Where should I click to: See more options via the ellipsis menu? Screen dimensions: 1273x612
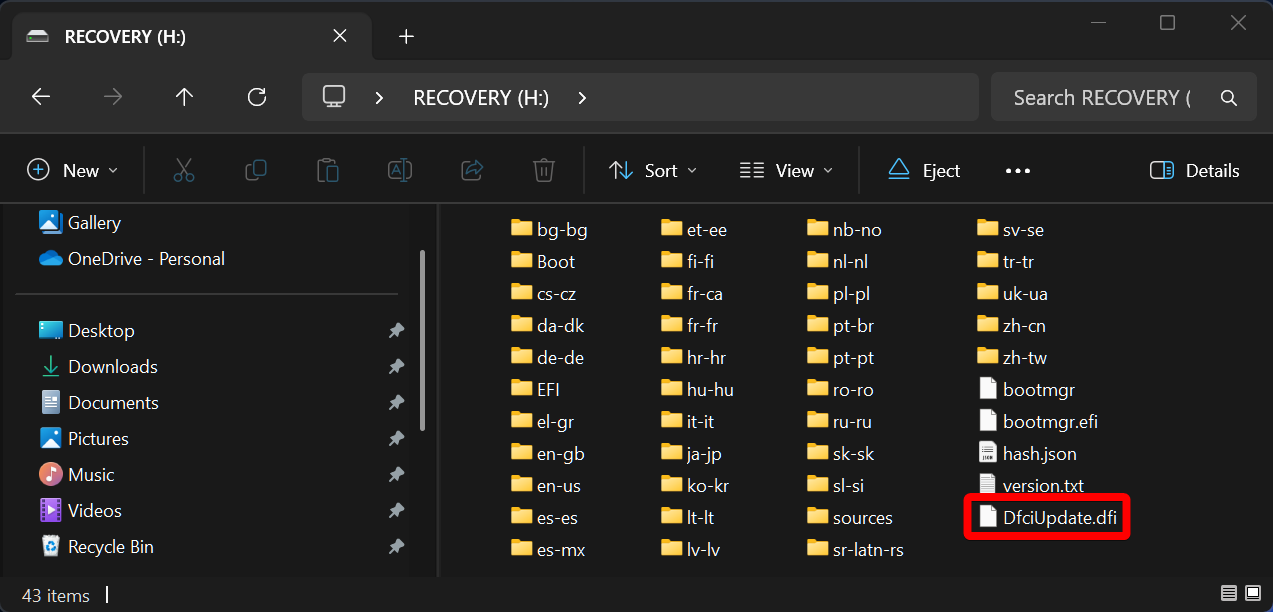tap(1017, 170)
